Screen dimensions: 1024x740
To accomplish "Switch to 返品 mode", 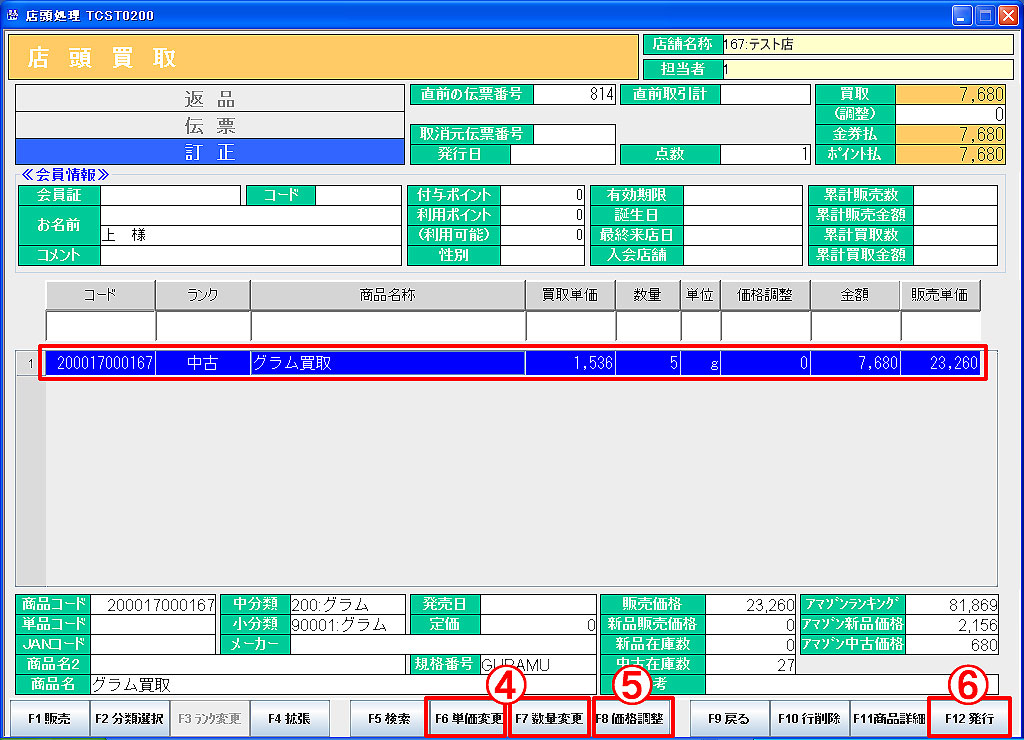I will [209, 99].
